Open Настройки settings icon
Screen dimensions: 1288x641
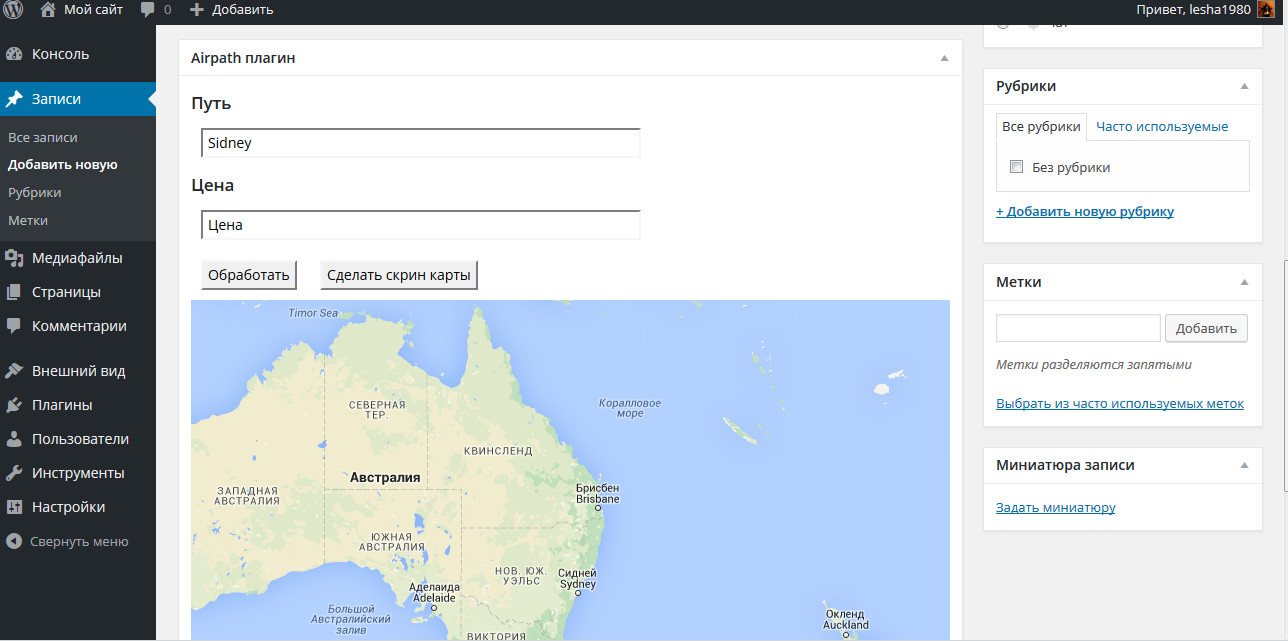(14, 507)
